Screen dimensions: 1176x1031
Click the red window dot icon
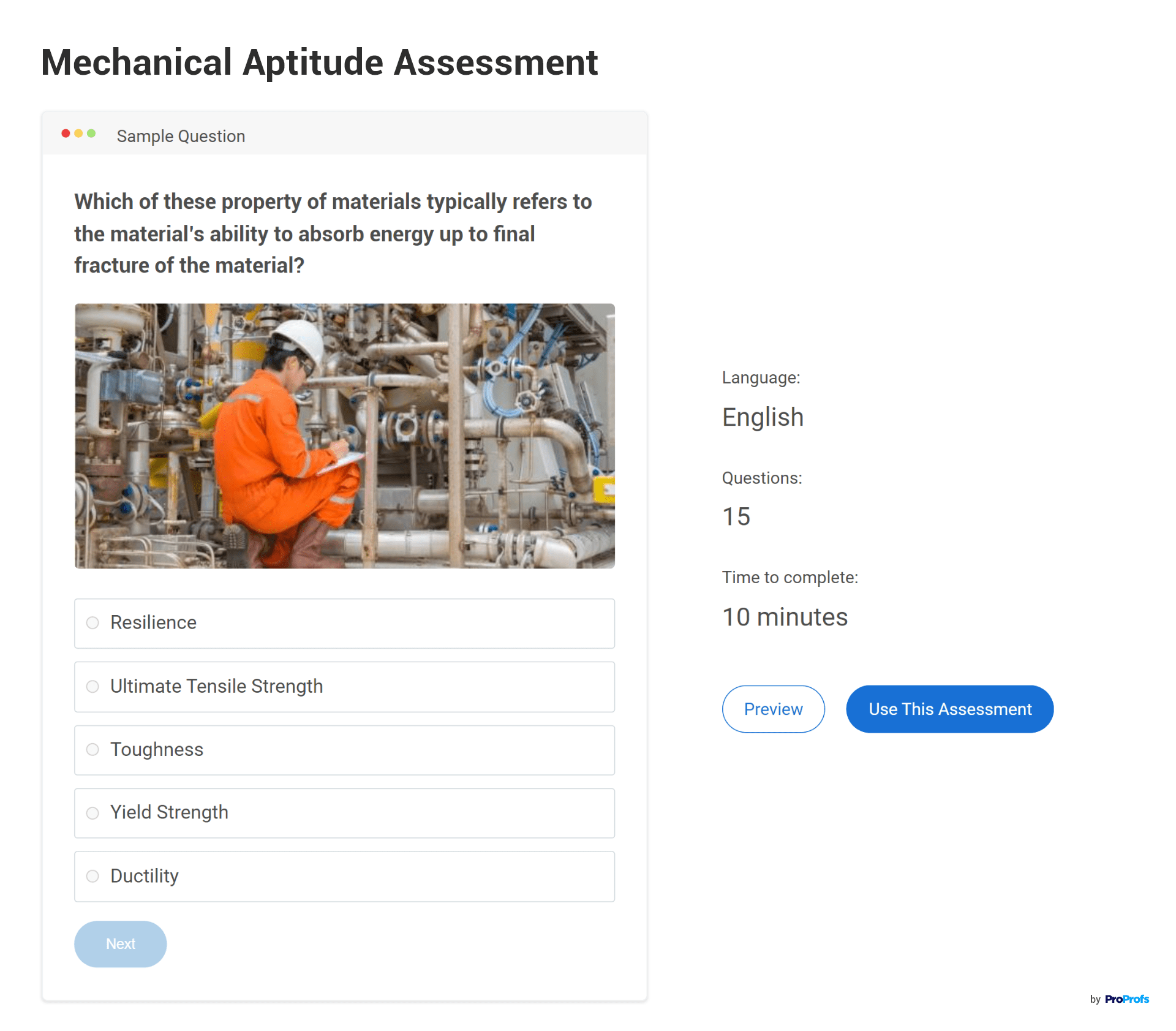click(x=66, y=134)
